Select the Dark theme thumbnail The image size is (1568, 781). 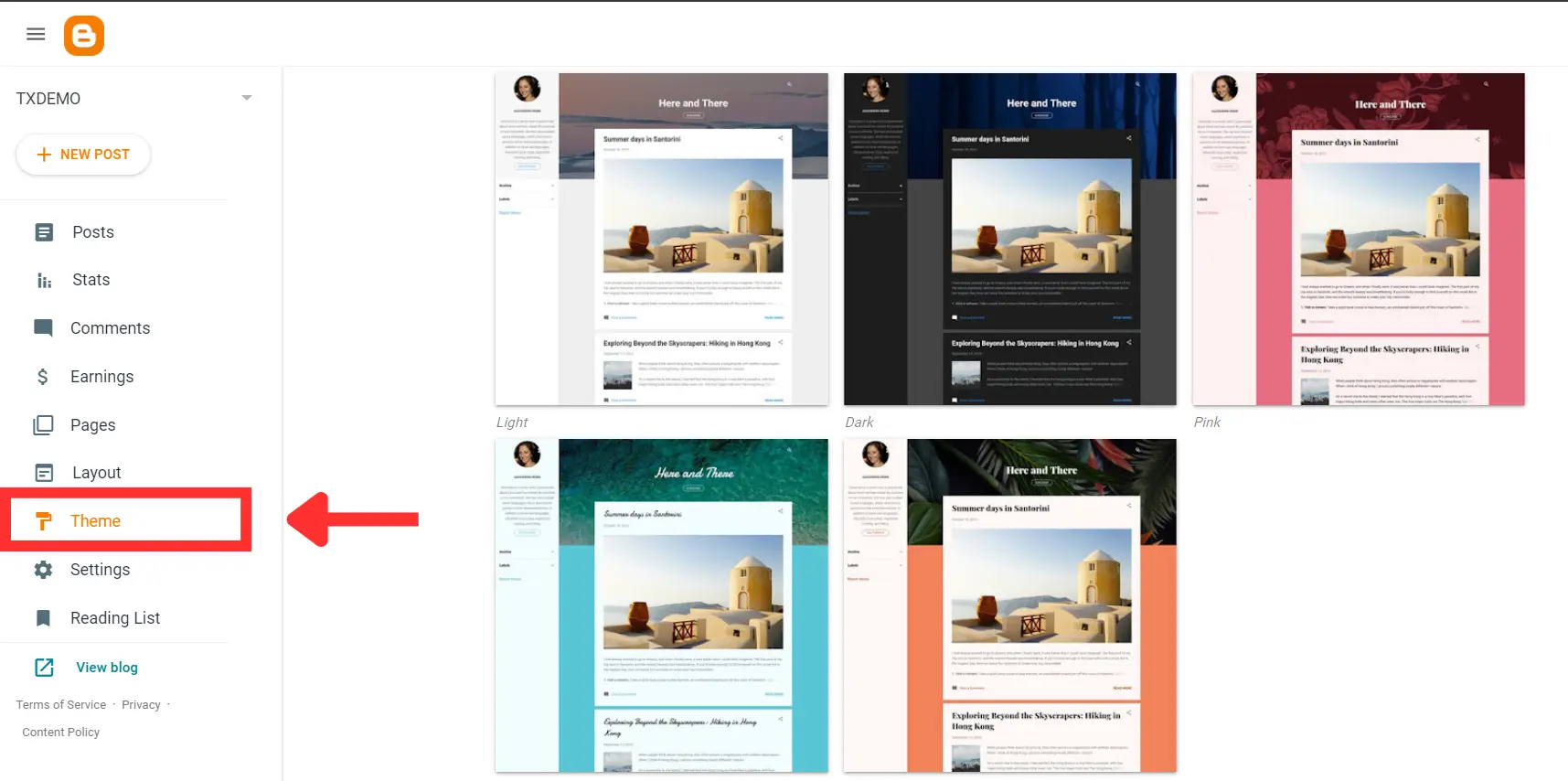1010,240
